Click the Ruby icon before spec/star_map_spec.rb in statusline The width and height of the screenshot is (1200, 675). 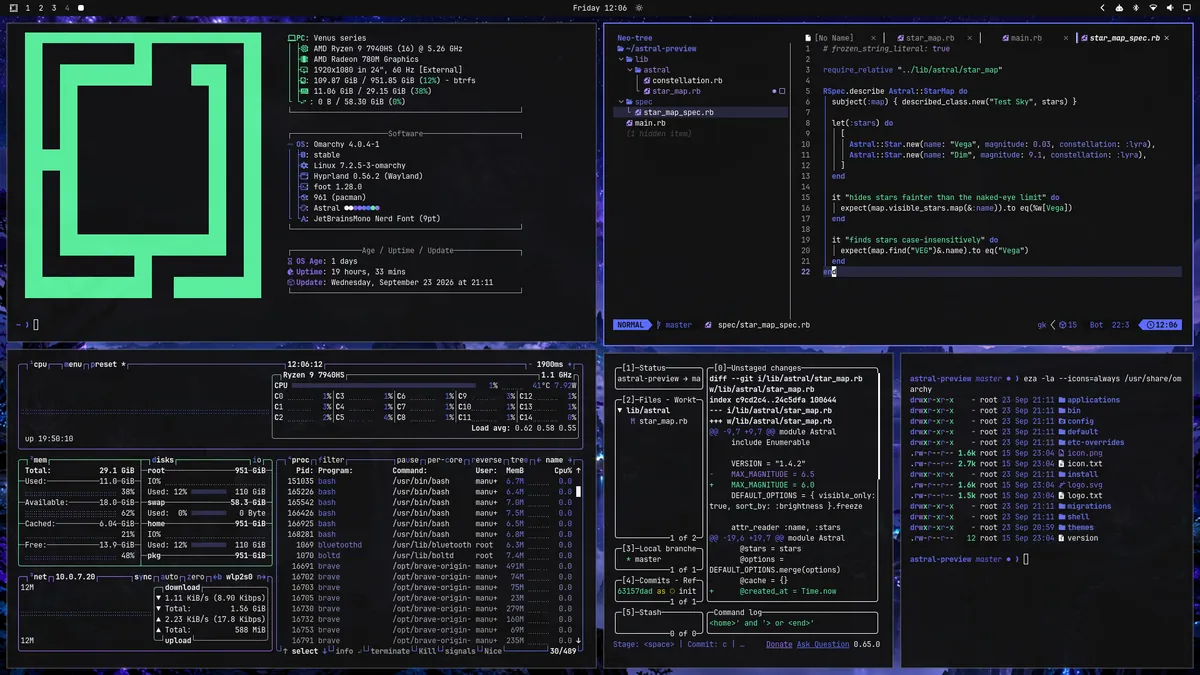708,325
